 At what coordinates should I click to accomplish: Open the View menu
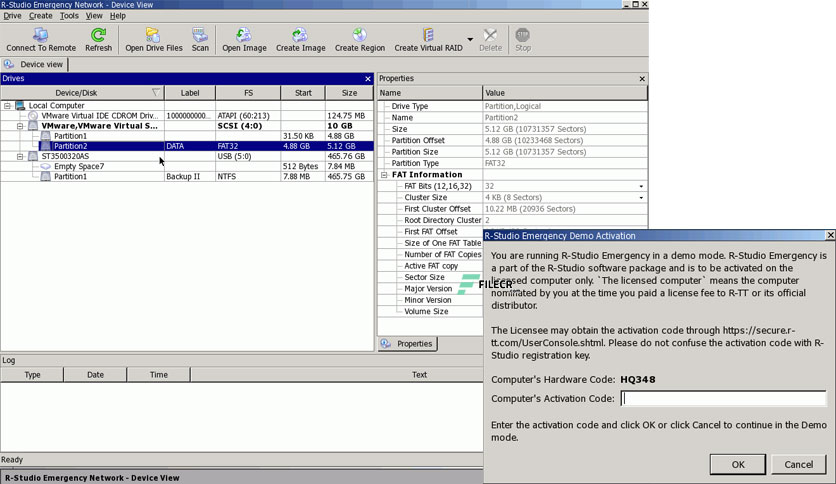[x=94, y=15]
